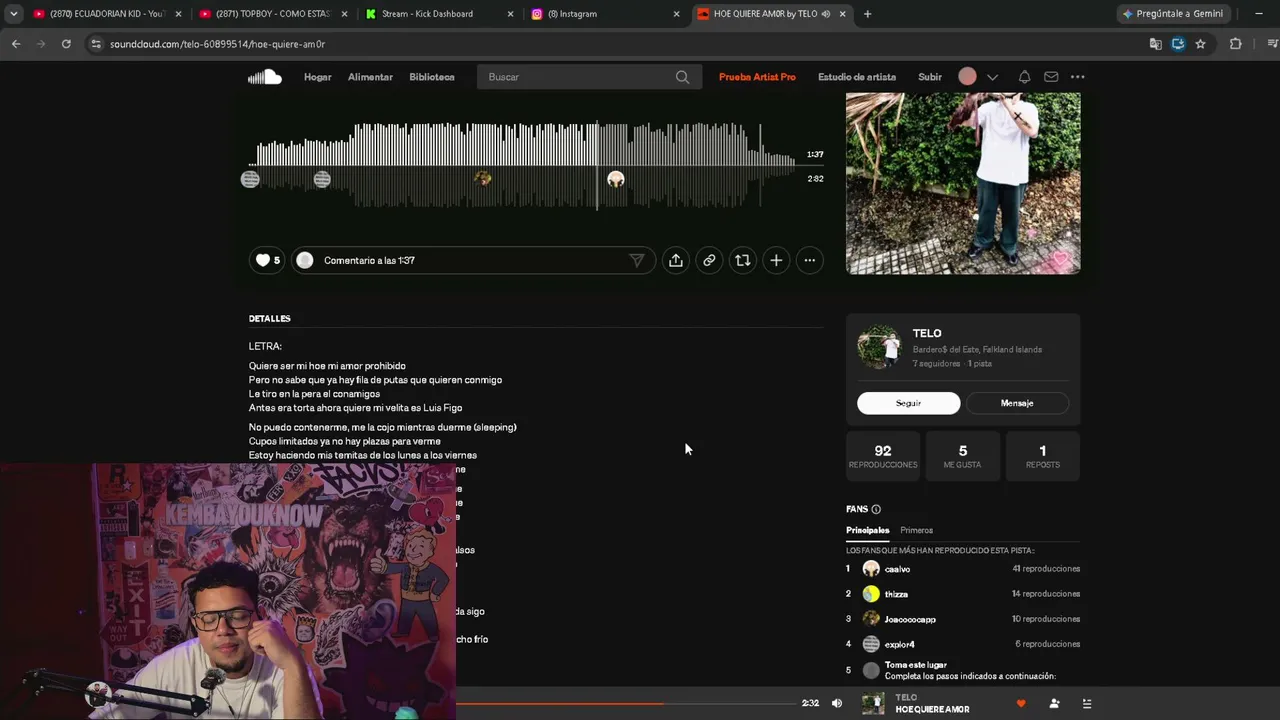Switch to the ECUADORIAN KID YouTube tab
Viewport: 1280px width, 720px height.
107,14
